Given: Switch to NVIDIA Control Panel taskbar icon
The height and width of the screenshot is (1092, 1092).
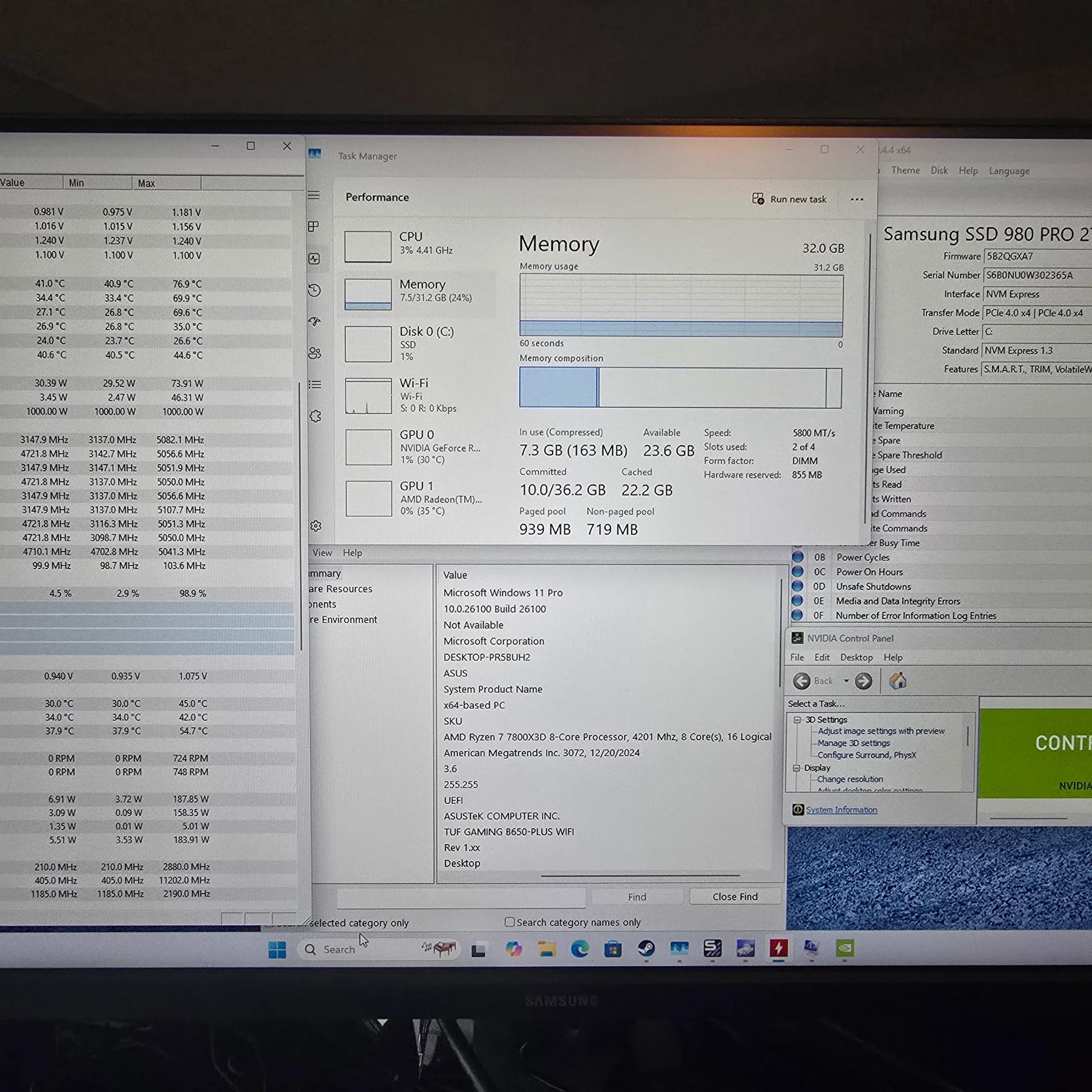Looking at the screenshot, I should click(x=845, y=949).
